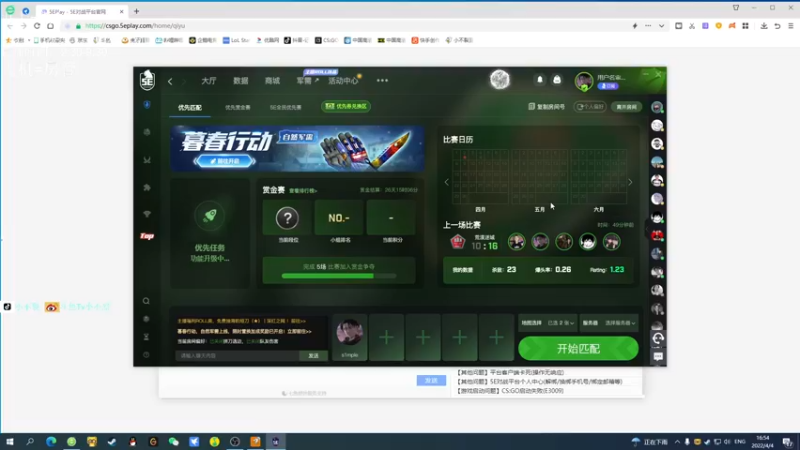Viewport: 800px width, 450px height.
Task: Click the icon right of the notification bell
Action: click(557, 80)
